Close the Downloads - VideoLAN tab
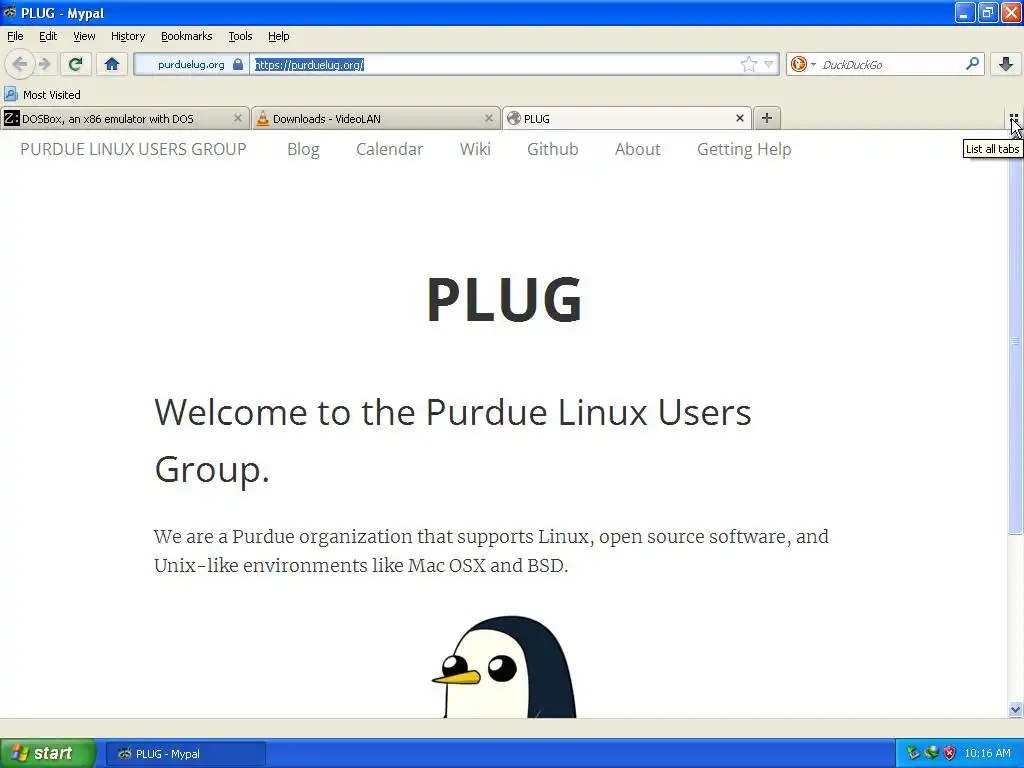1024x768 pixels. [x=488, y=118]
